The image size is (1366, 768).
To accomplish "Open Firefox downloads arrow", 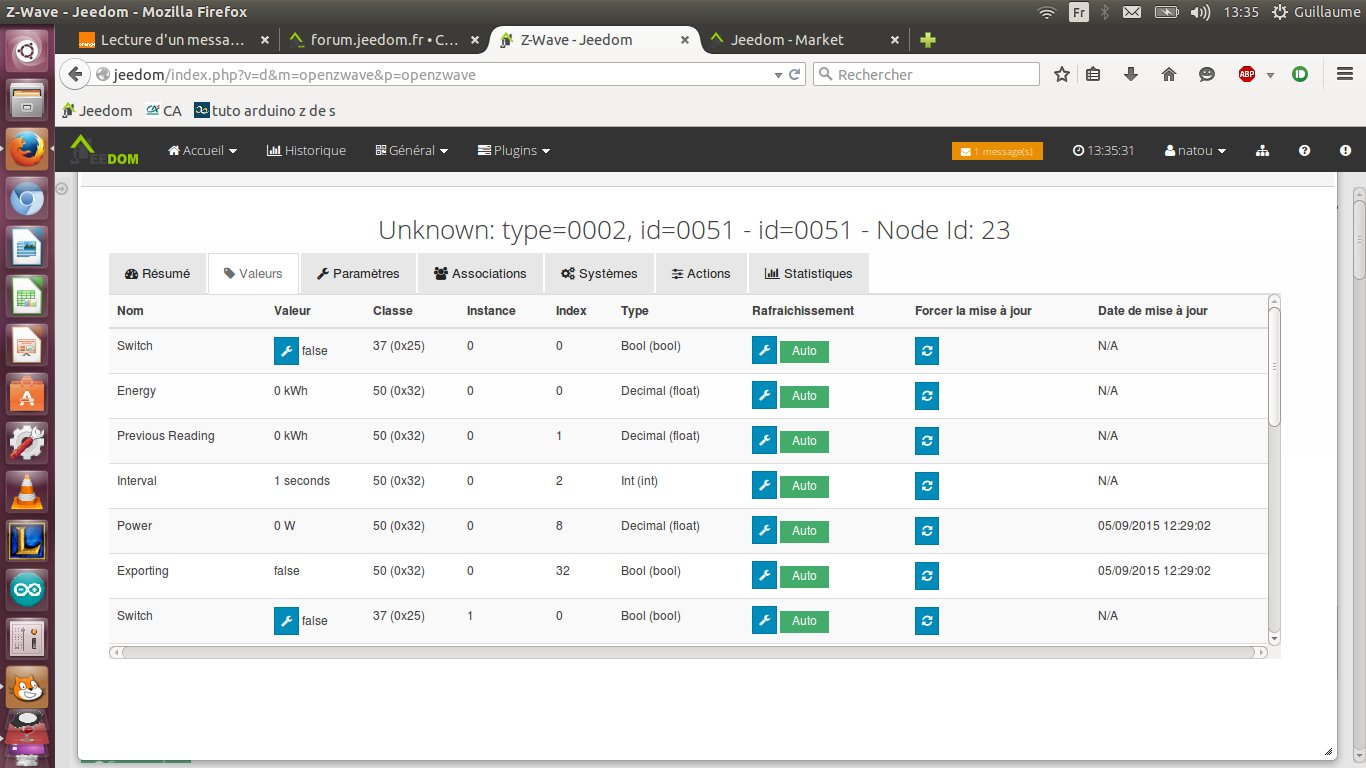I will 1131,74.
